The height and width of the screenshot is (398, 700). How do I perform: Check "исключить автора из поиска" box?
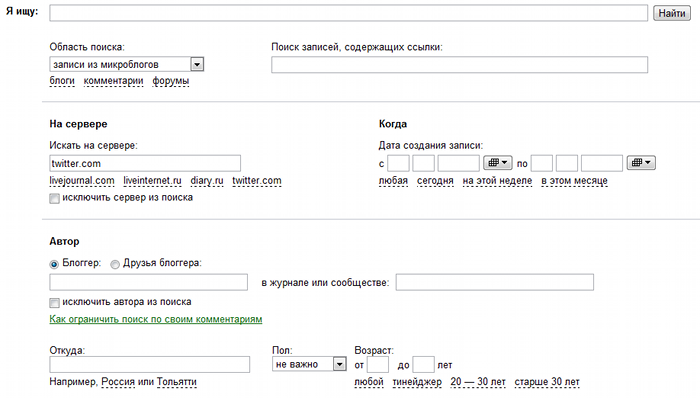coord(54,303)
